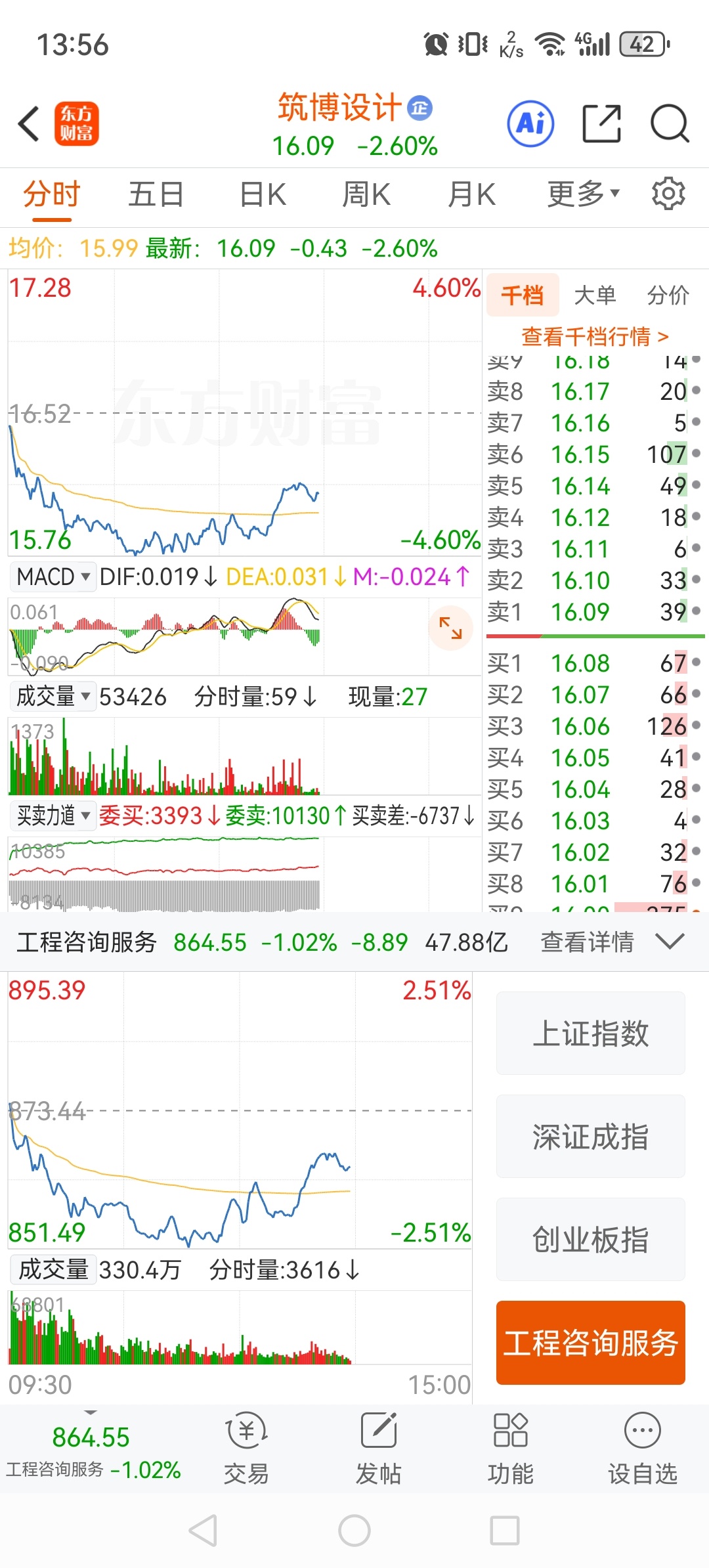Switch to 周K tab

[366, 194]
